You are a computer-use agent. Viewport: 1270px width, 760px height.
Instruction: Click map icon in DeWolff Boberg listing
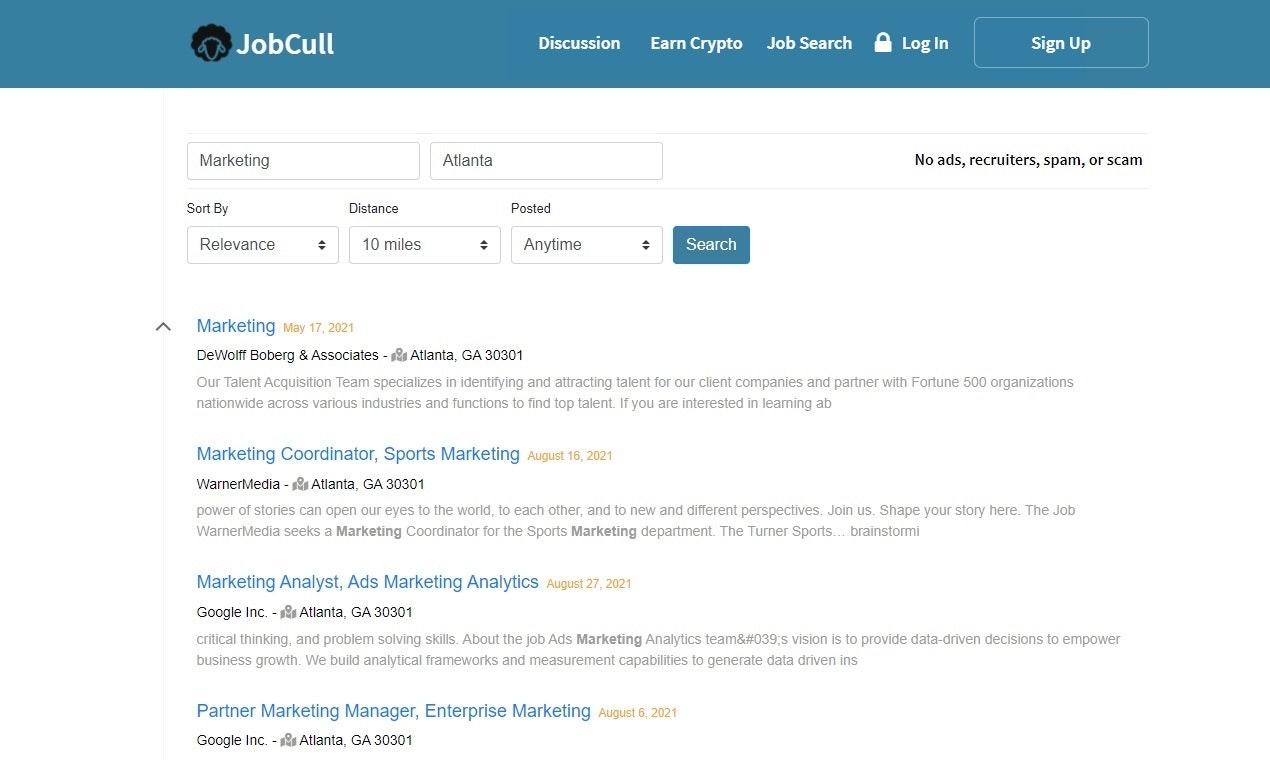pos(399,355)
